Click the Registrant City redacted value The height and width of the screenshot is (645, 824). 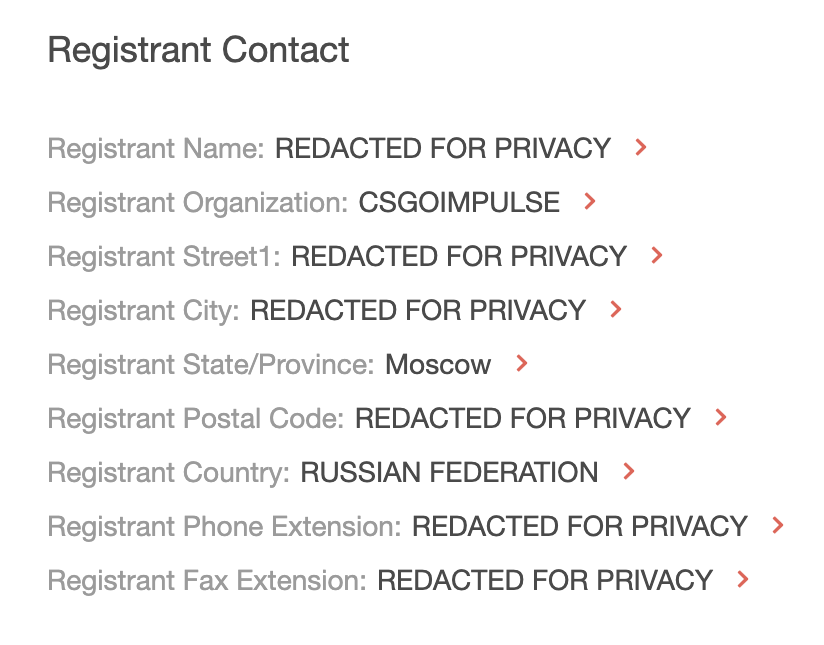pos(418,311)
